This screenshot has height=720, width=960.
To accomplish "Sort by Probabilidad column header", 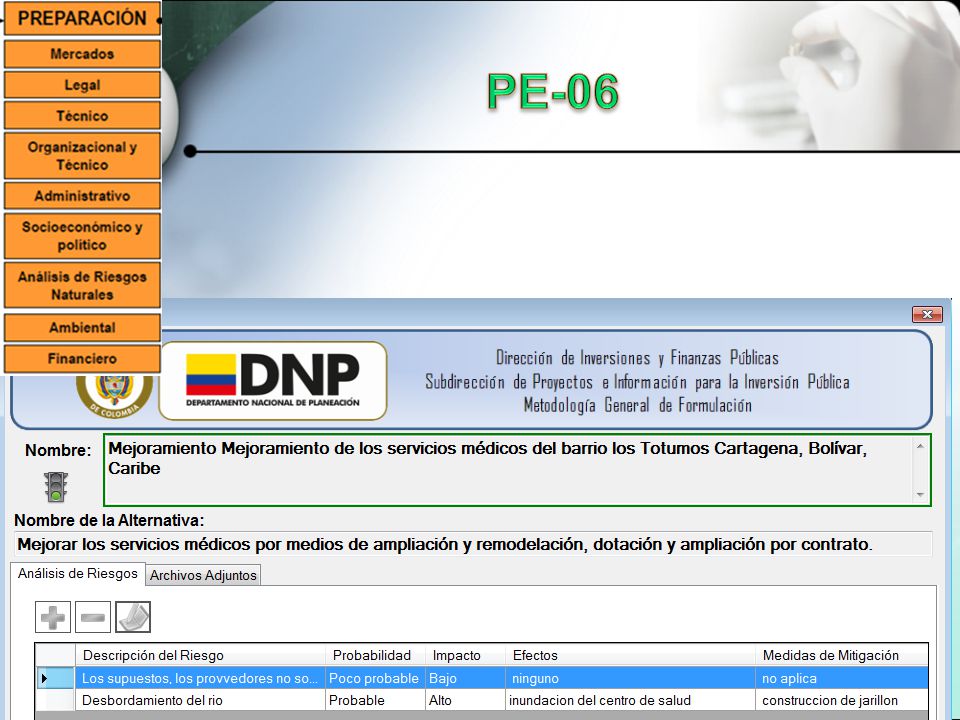I will (x=375, y=655).
